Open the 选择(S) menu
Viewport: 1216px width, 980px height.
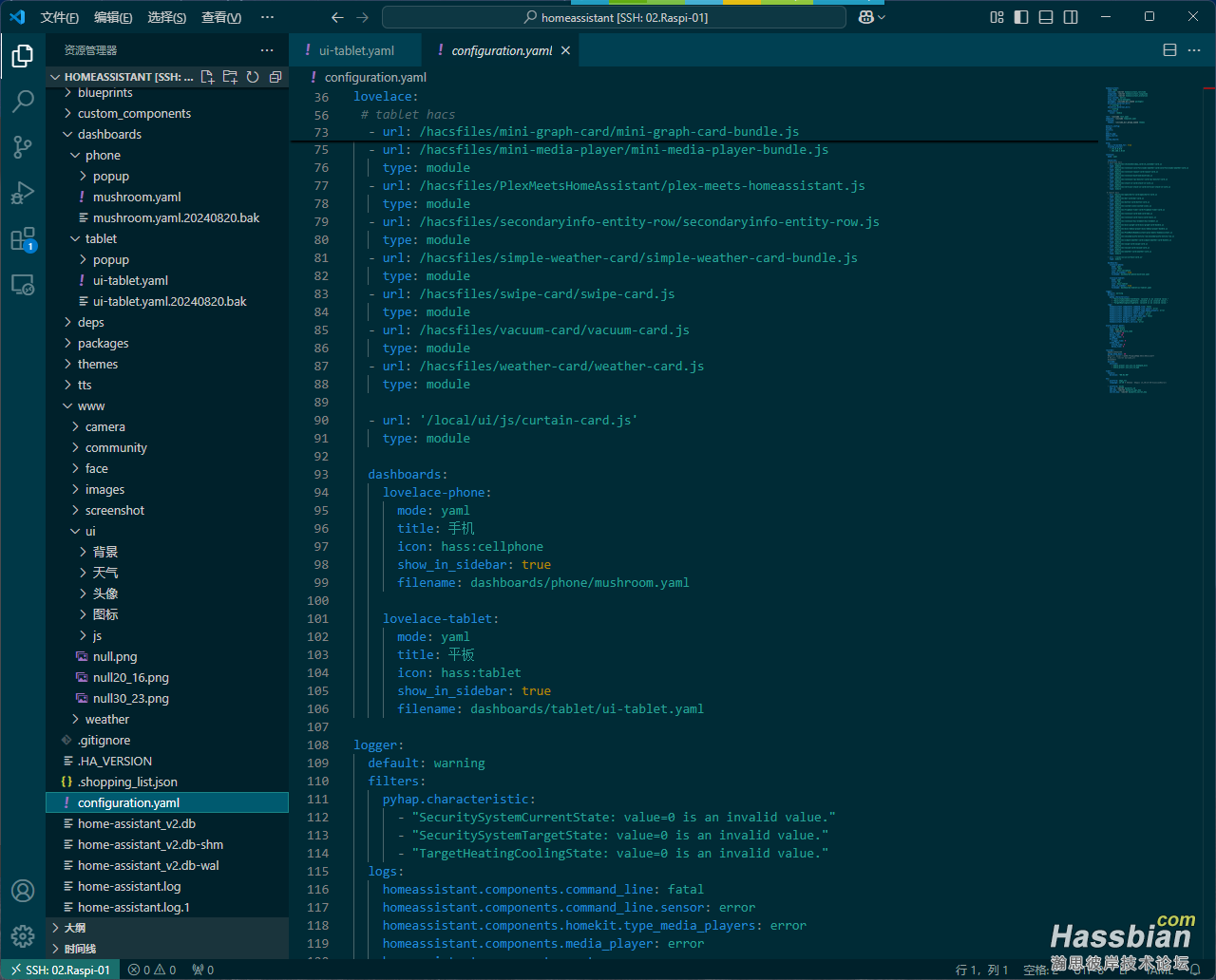166,17
